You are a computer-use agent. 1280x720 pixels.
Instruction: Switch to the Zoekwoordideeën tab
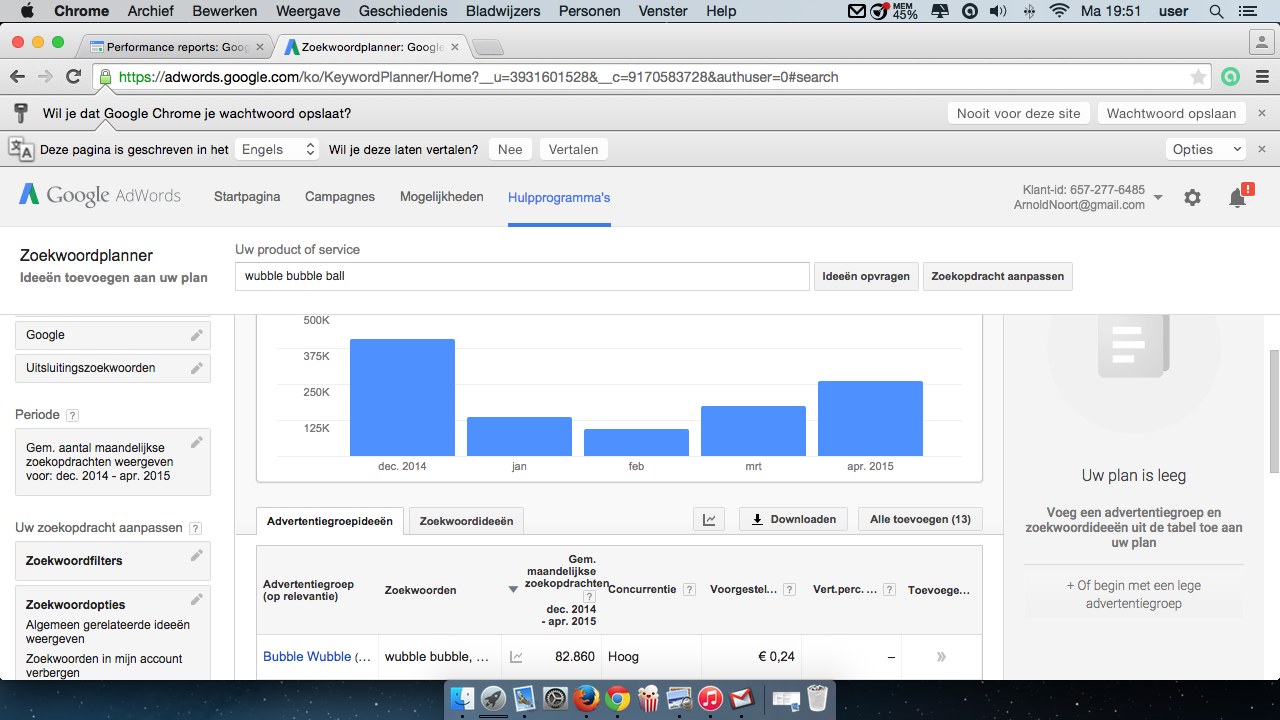point(466,521)
